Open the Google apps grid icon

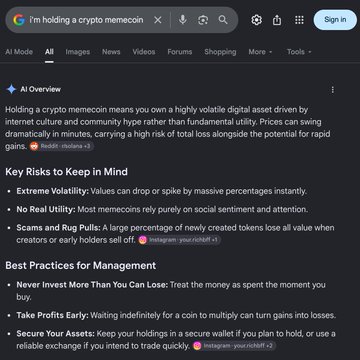pos(299,20)
